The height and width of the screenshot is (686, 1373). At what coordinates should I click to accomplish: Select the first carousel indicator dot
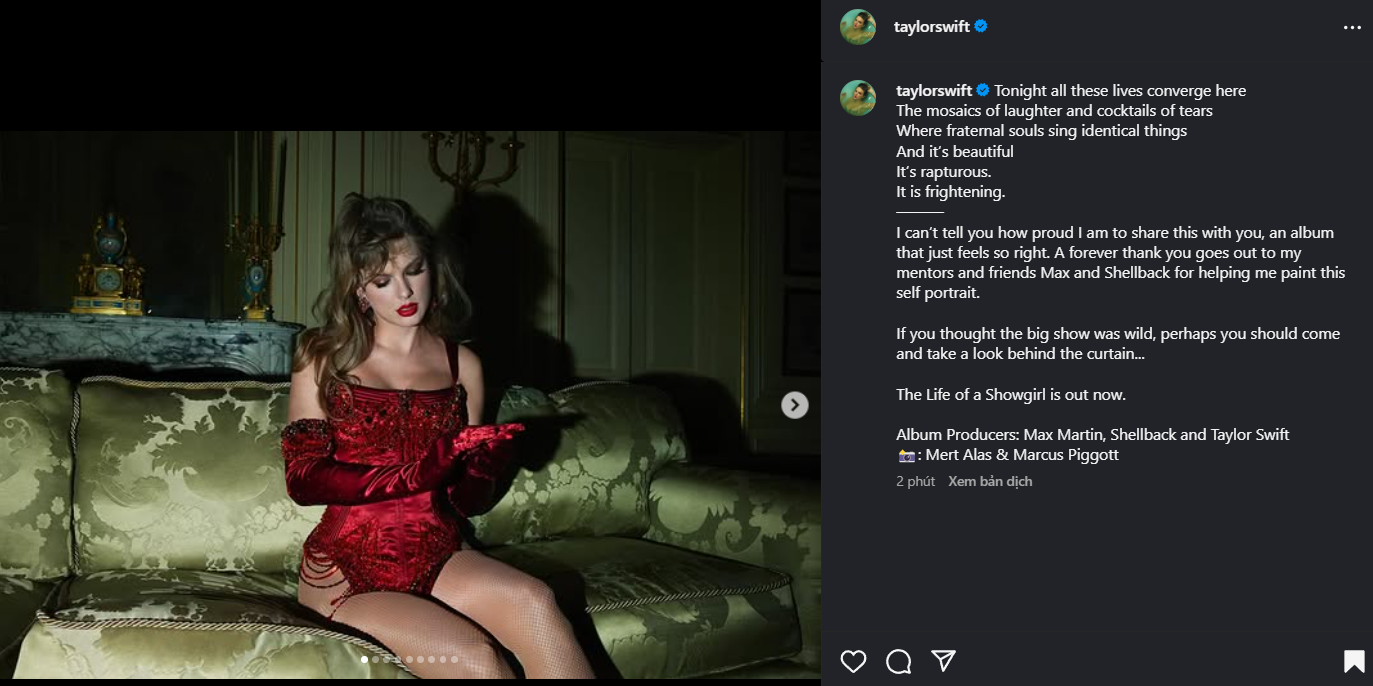pos(363,659)
